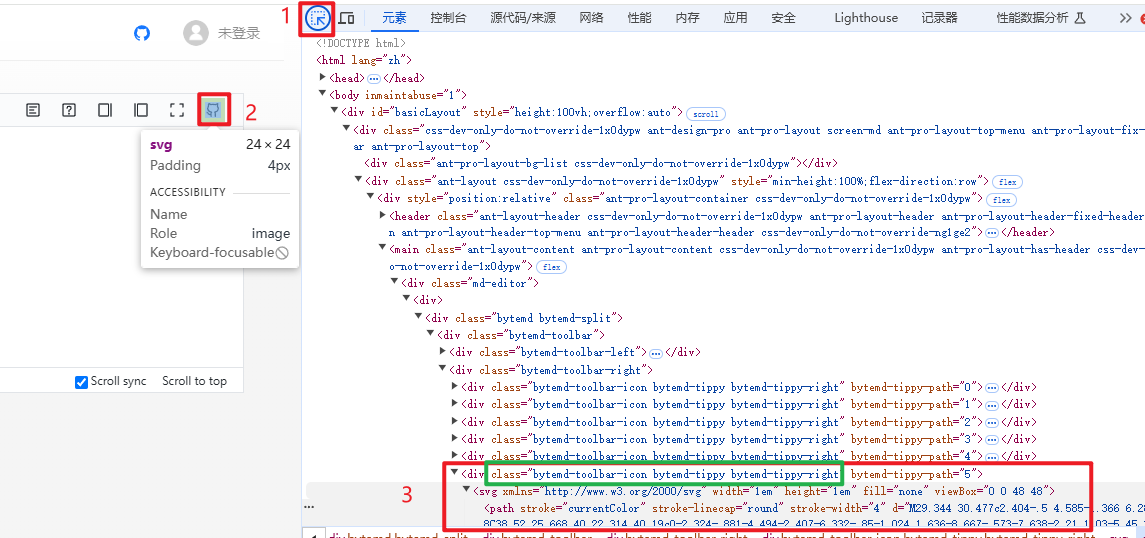Image resolution: width=1145 pixels, height=538 pixels.
Task: Toggle the Scroll sync checkbox
Action: 82,383
